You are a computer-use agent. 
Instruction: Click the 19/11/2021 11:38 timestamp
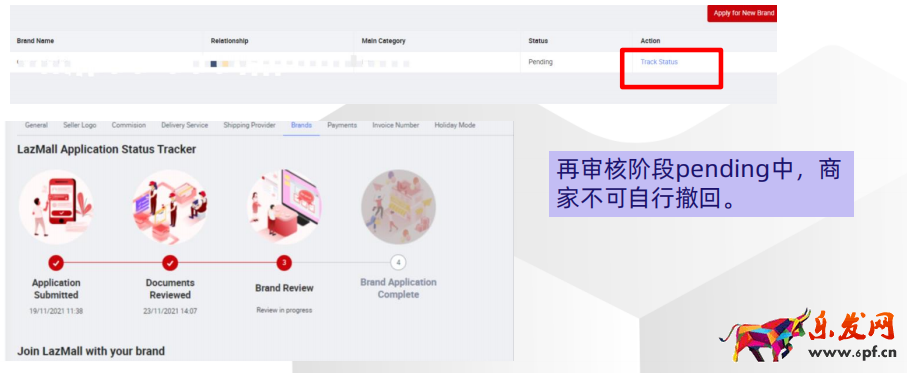click(56, 311)
